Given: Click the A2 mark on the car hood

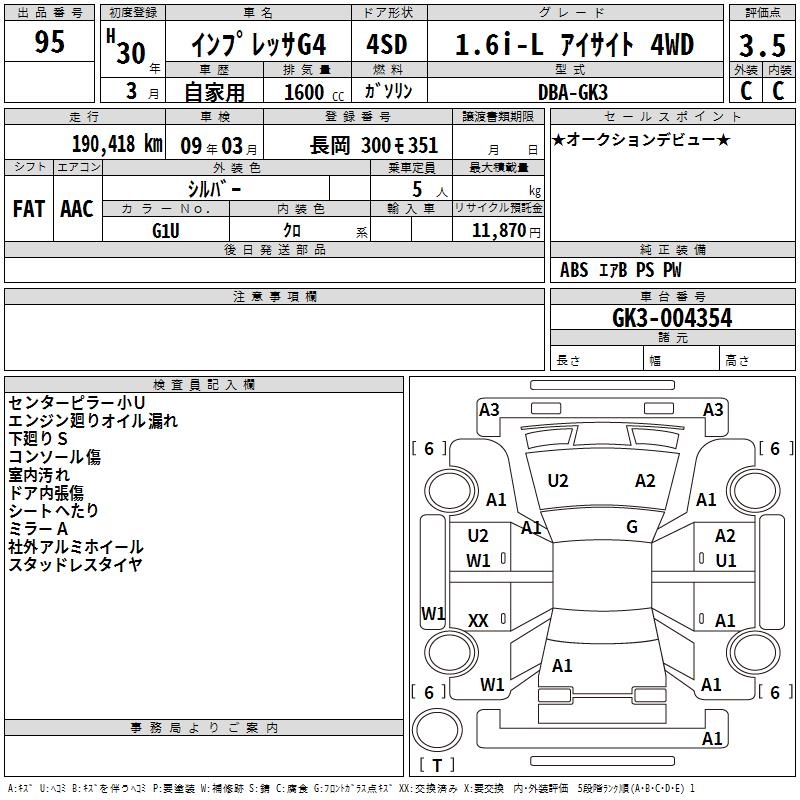Looking at the screenshot, I should tap(645, 481).
